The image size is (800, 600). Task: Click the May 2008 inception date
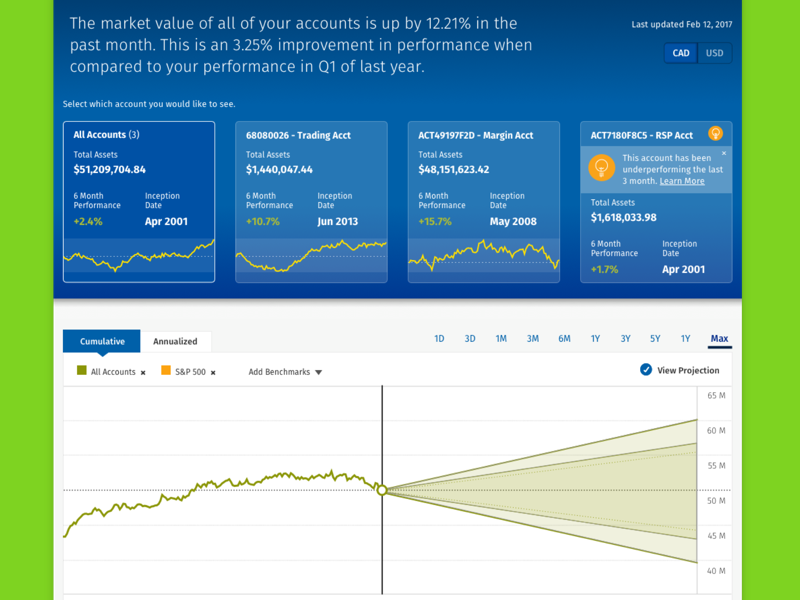pyautogui.click(x=513, y=221)
